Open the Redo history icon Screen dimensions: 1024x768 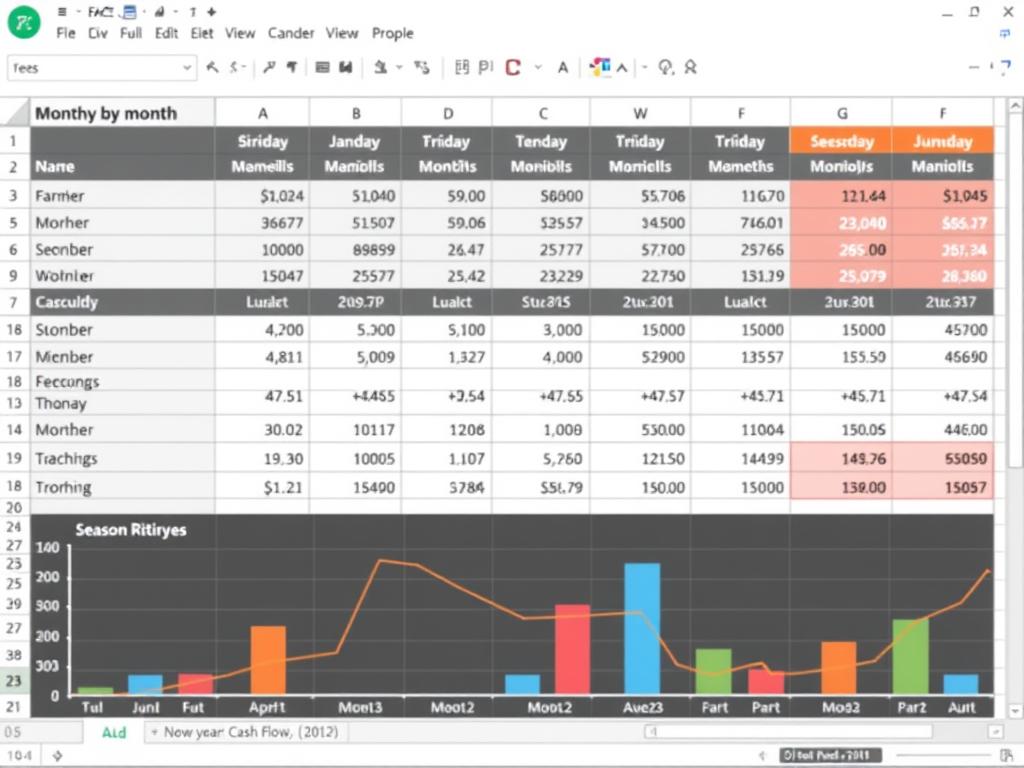(235, 67)
